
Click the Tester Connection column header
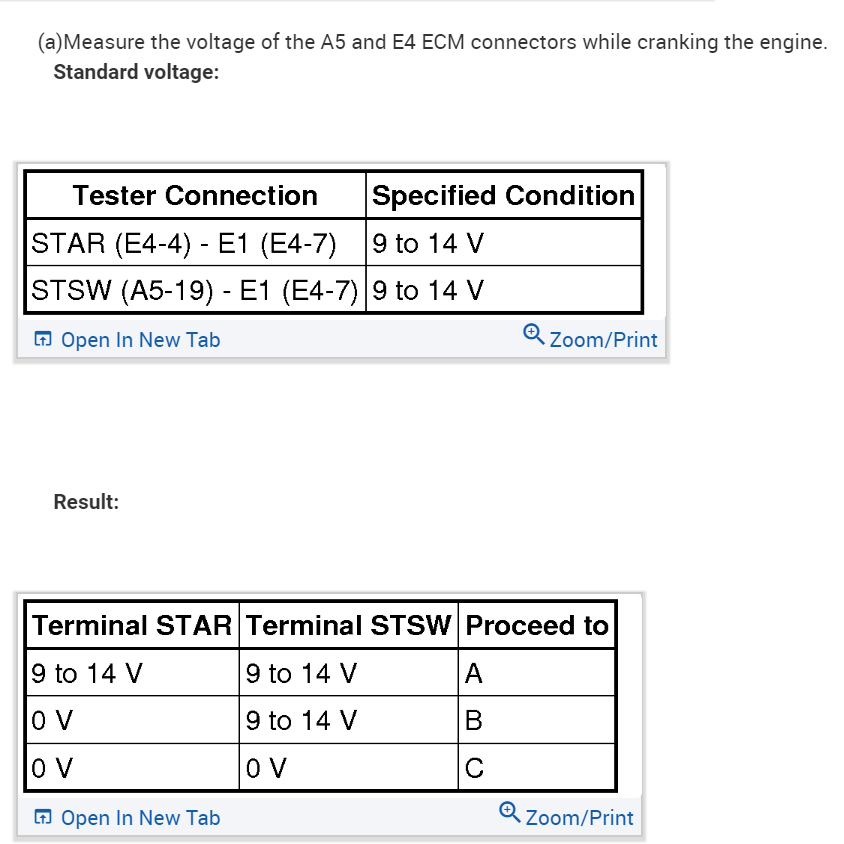(x=195, y=196)
